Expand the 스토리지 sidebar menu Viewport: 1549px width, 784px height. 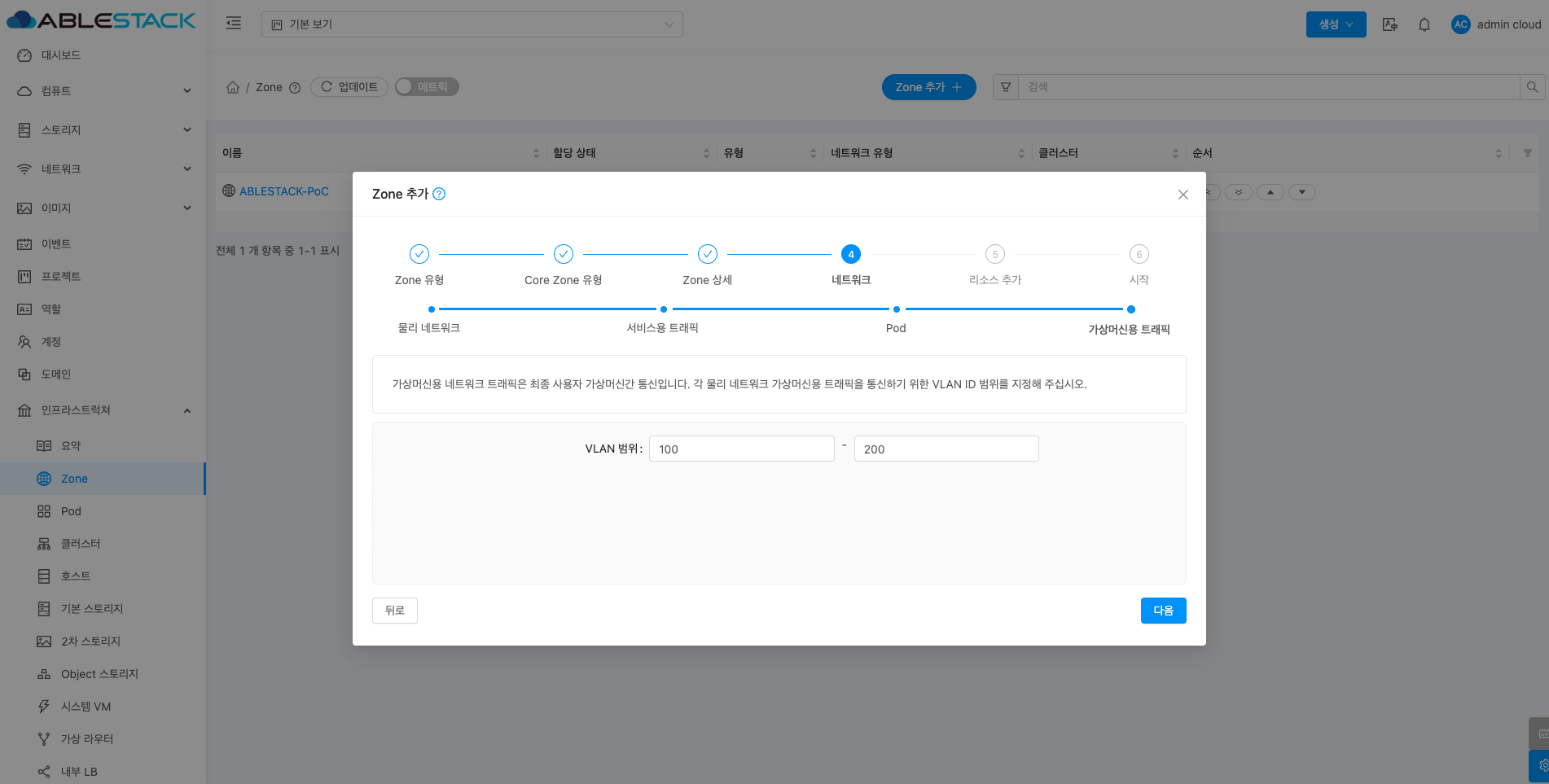[103, 129]
